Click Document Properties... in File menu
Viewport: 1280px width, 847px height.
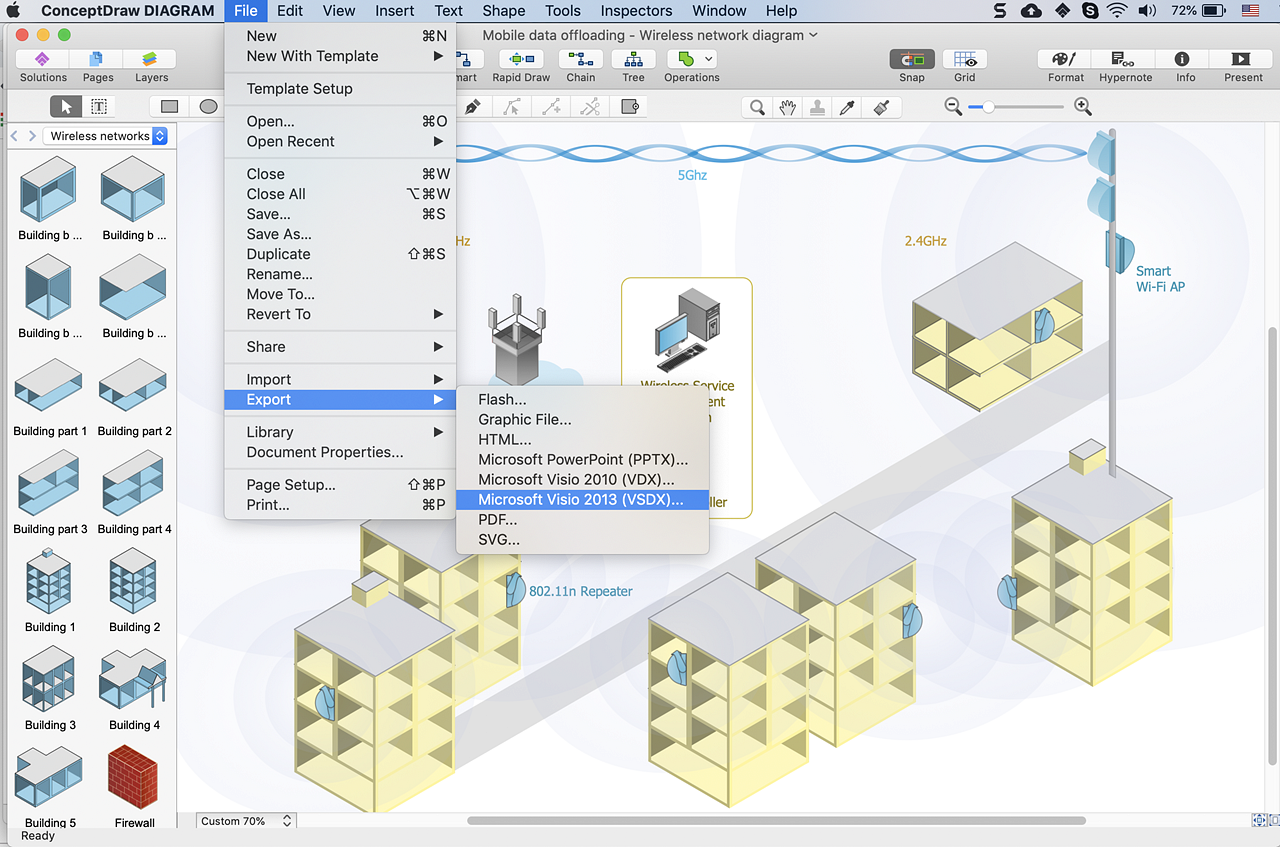pyautogui.click(x=325, y=452)
